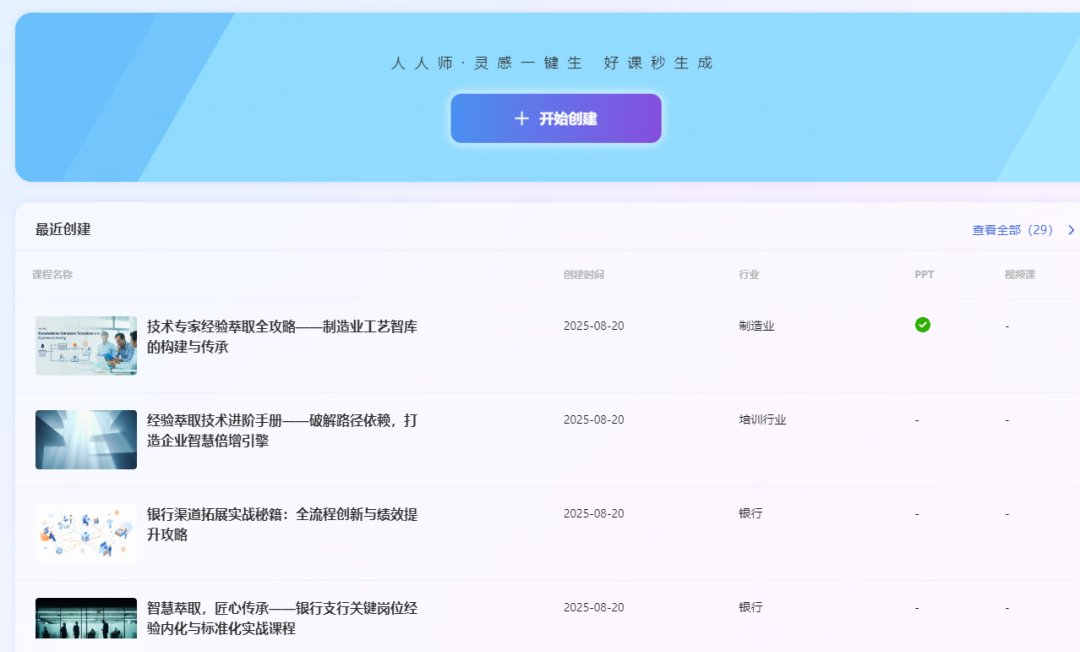Click thumbnail of the 经验萃取技术进阶手册 course
1080x652 pixels.
(x=86, y=439)
